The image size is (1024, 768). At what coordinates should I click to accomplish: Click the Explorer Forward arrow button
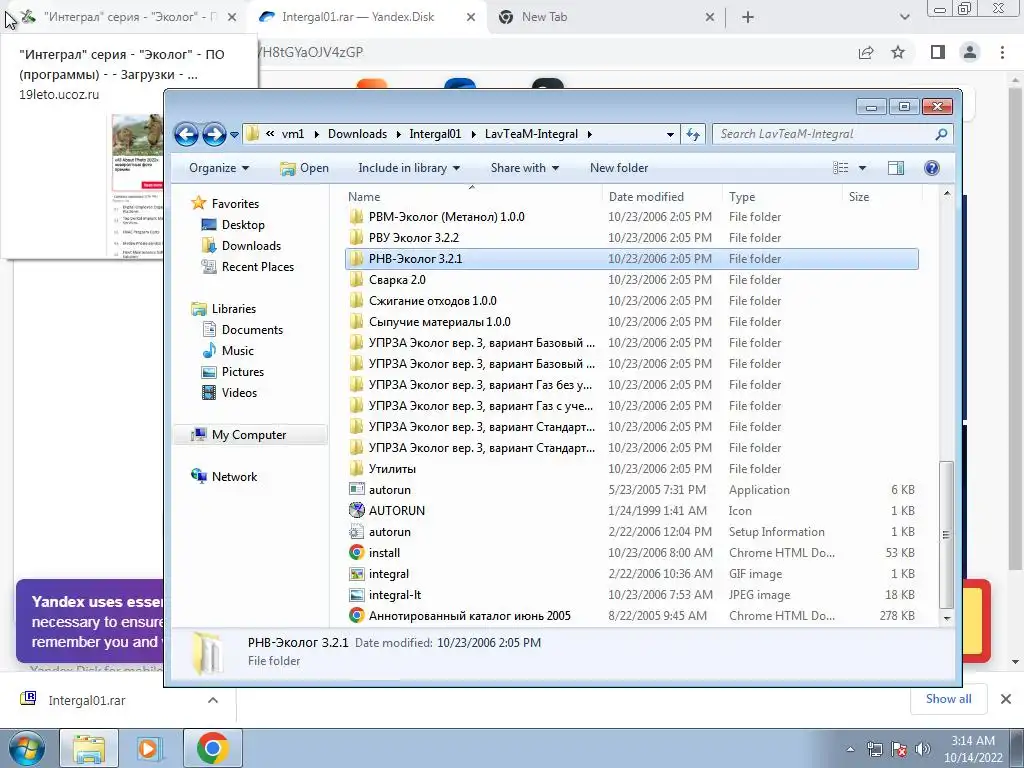[214, 135]
